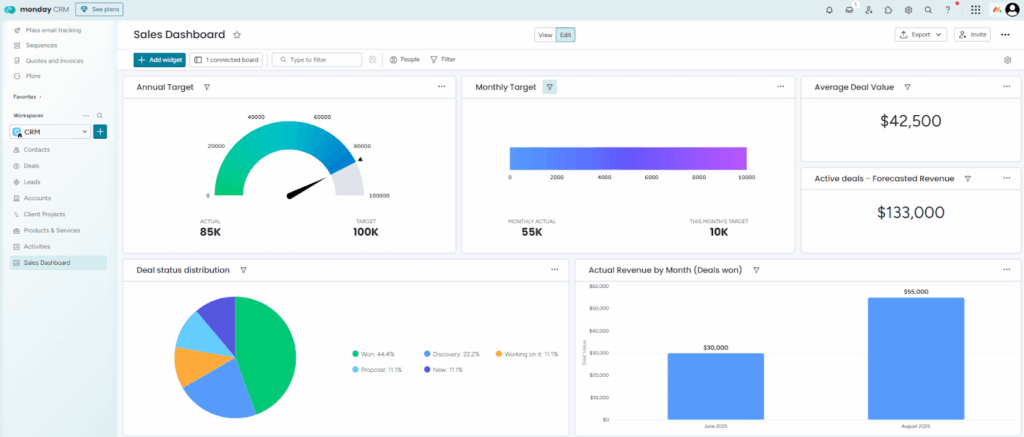The width and height of the screenshot is (1024, 437).
Task: Go to Contacts in the sidebar
Action: pos(36,149)
